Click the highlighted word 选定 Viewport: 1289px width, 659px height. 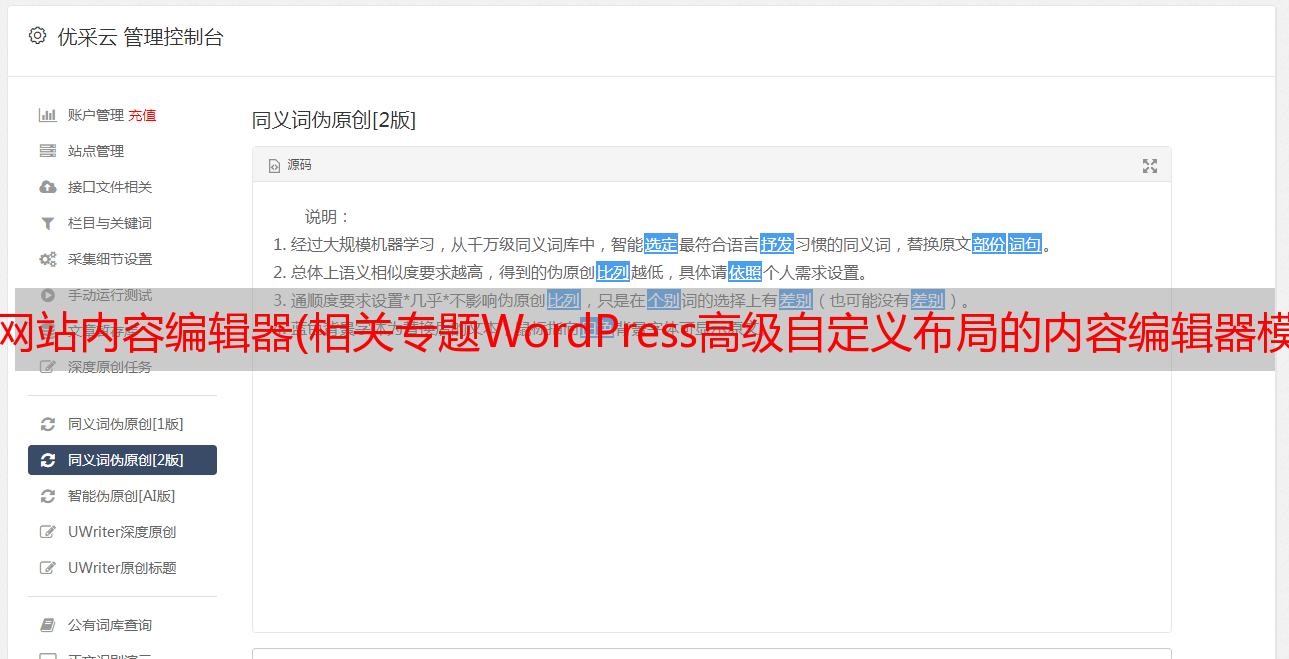click(x=661, y=244)
